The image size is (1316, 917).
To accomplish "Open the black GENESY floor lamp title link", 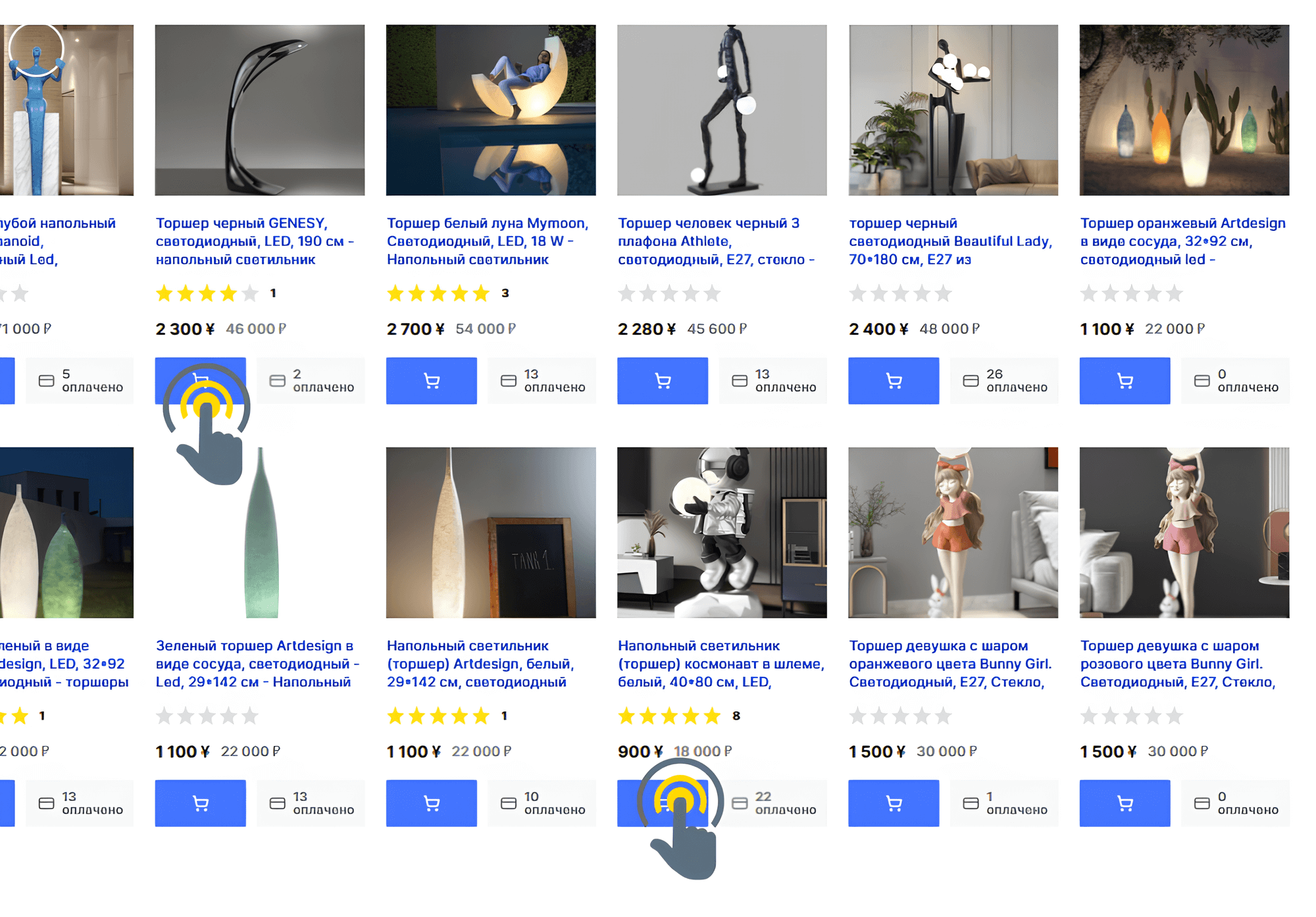I will click(x=254, y=241).
